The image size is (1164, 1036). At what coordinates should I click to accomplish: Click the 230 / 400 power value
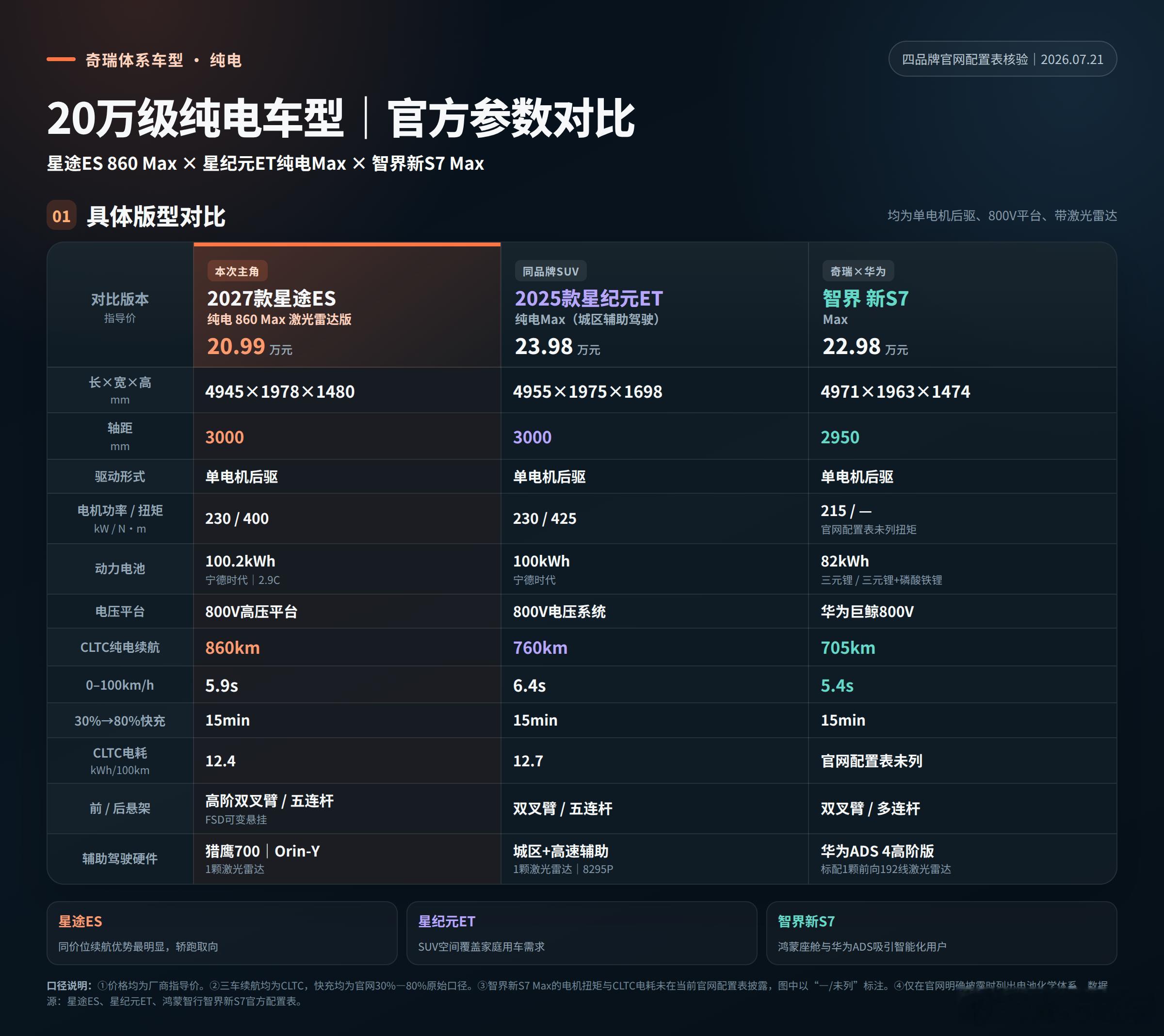[x=237, y=518]
